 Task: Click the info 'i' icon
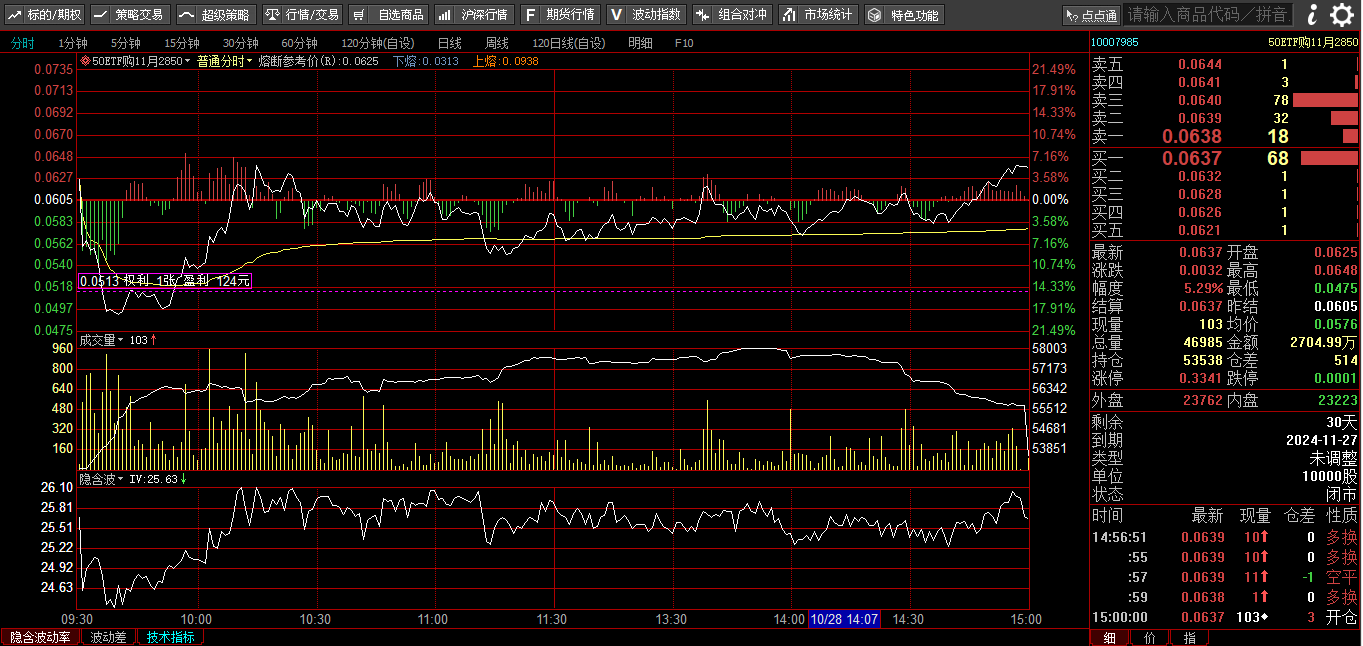(1312, 14)
